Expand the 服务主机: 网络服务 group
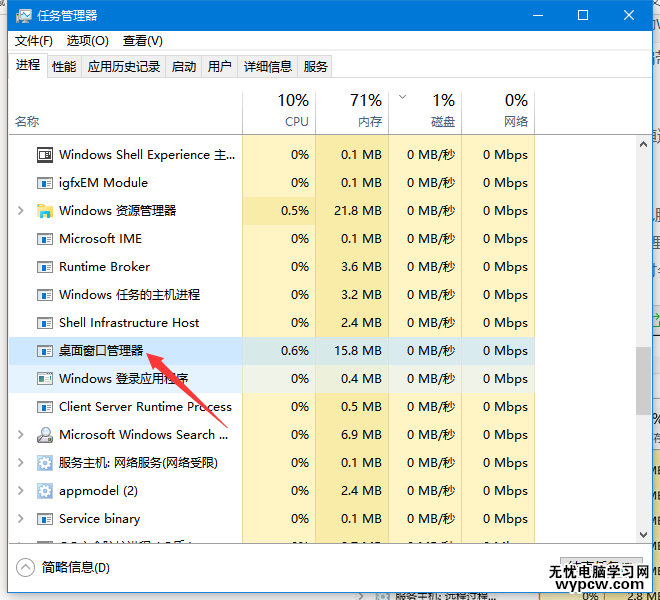Image resolution: width=660 pixels, height=600 pixels. point(20,463)
